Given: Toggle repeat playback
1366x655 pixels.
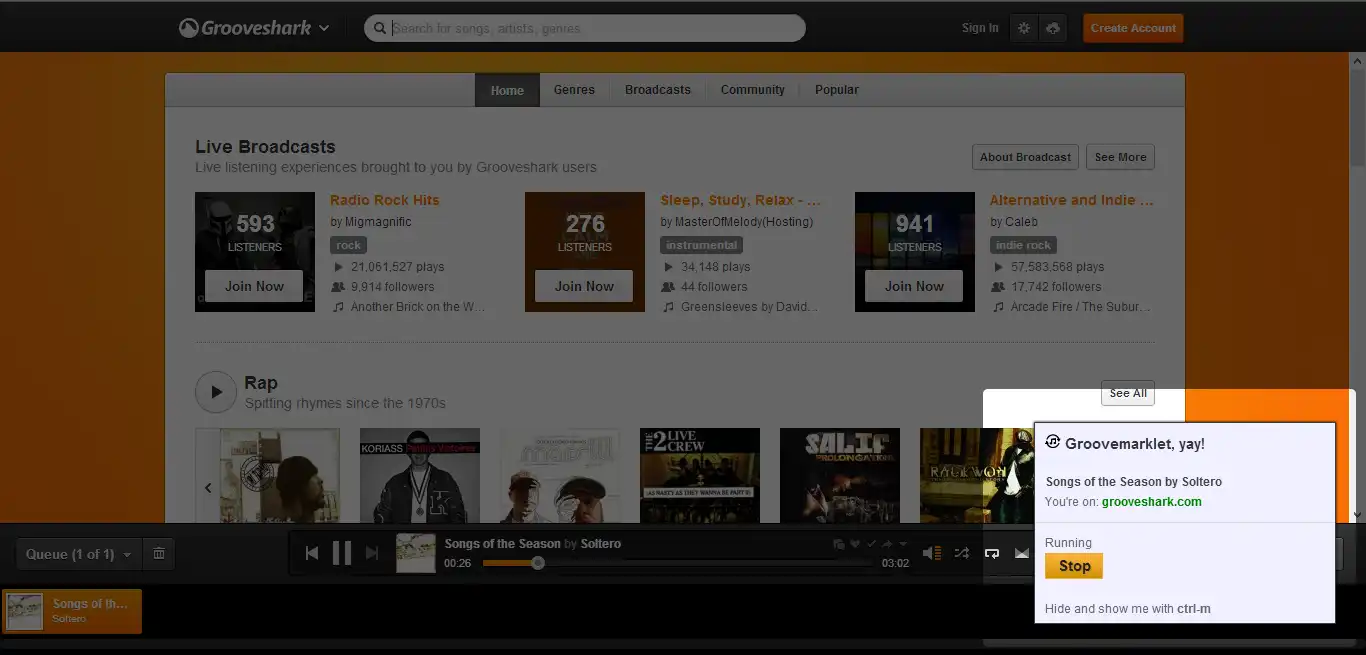Looking at the screenshot, I should click(x=992, y=553).
